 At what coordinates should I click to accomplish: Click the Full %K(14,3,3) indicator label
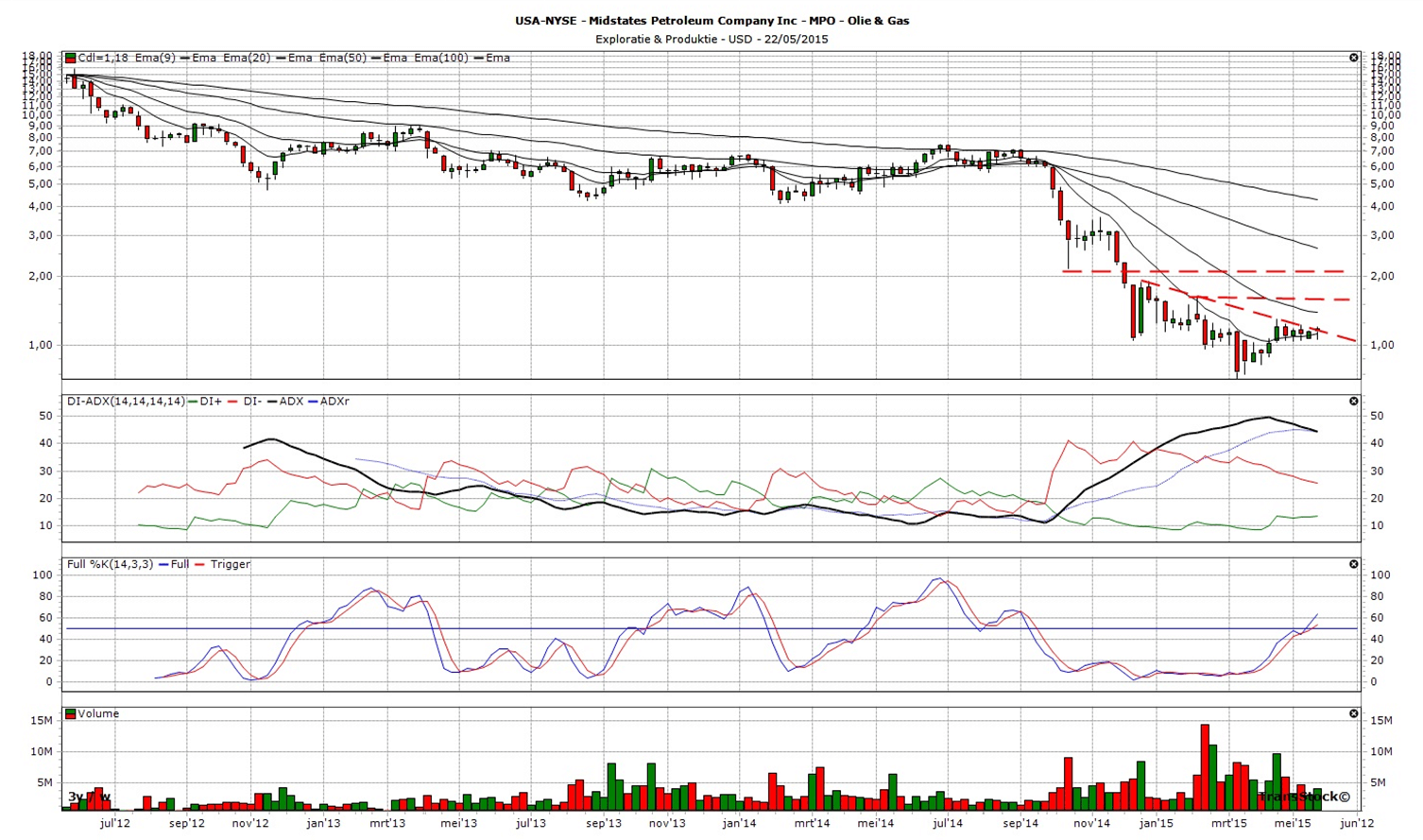111,564
